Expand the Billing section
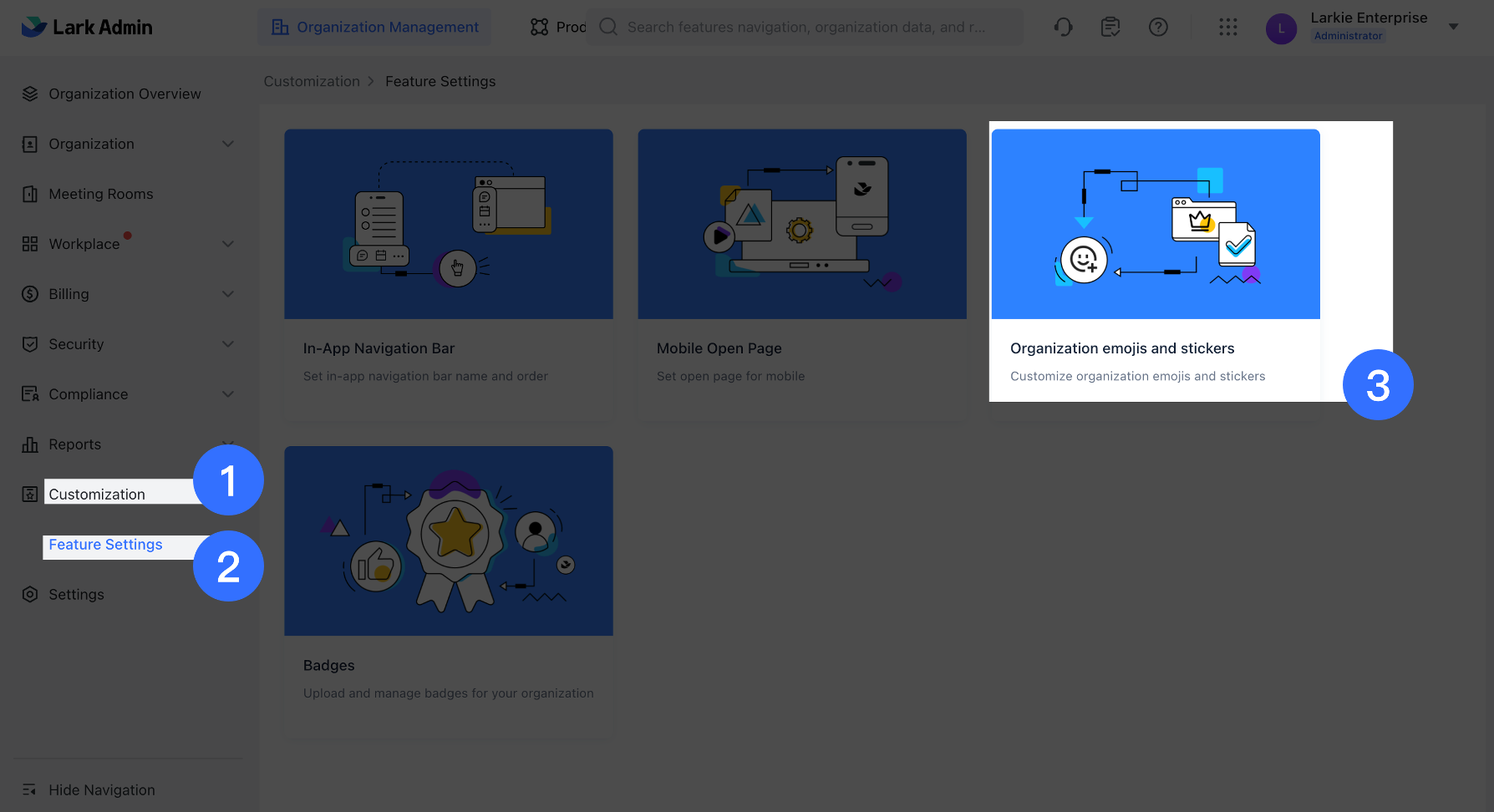Image resolution: width=1494 pixels, height=812 pixels. pyautogui.click(x=227, y=293)
